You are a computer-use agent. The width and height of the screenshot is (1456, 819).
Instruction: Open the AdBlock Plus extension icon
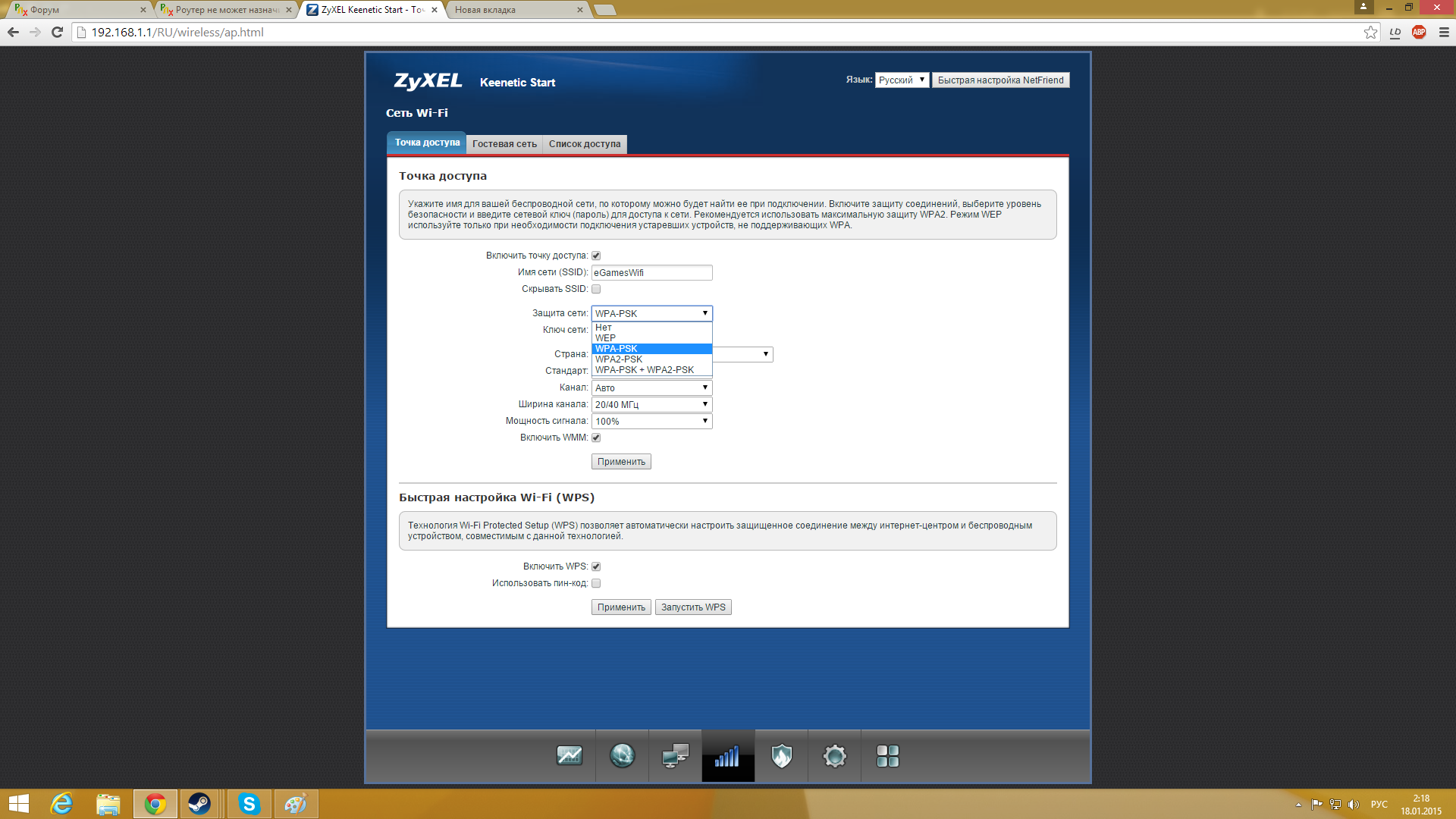tap(1419, 32)
